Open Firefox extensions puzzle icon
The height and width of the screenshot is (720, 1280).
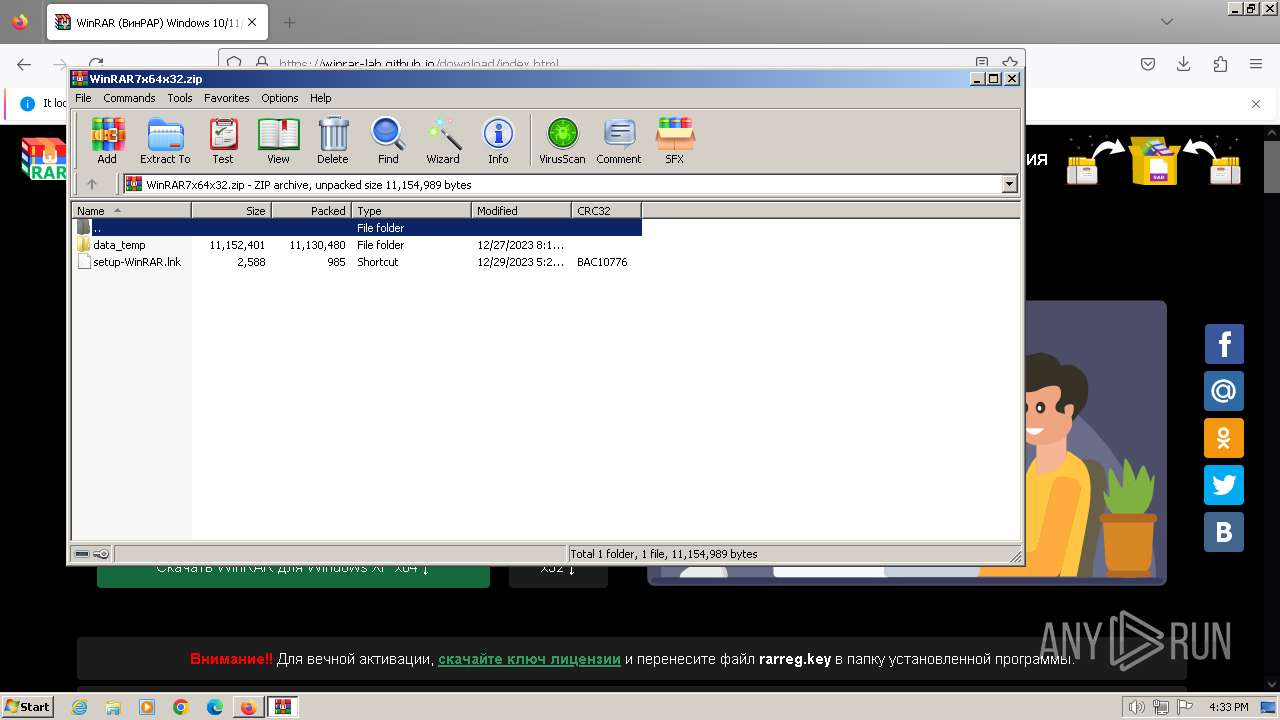click(x=1220, y=64)
